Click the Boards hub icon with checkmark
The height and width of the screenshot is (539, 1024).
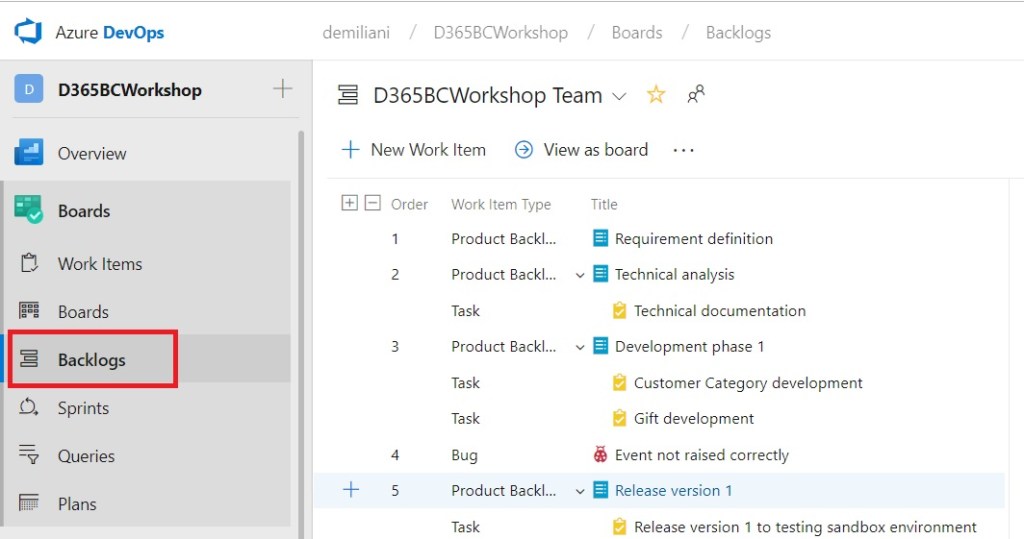click(29, 210)
